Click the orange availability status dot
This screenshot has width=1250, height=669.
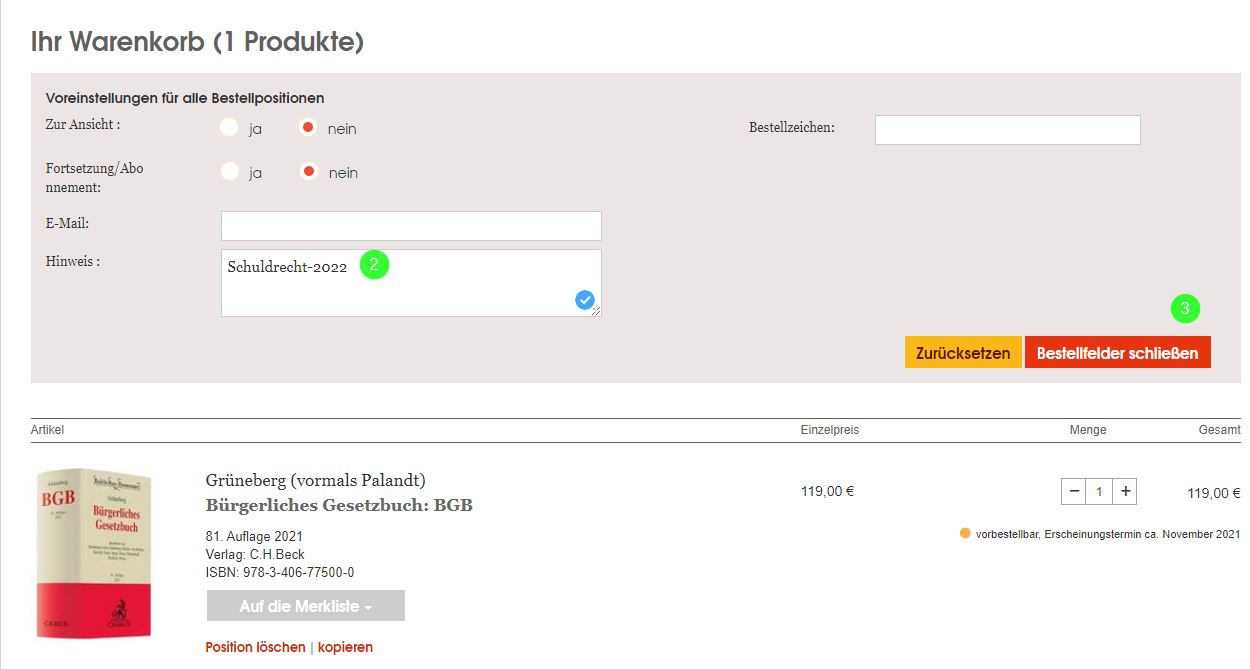pos(965,534)
